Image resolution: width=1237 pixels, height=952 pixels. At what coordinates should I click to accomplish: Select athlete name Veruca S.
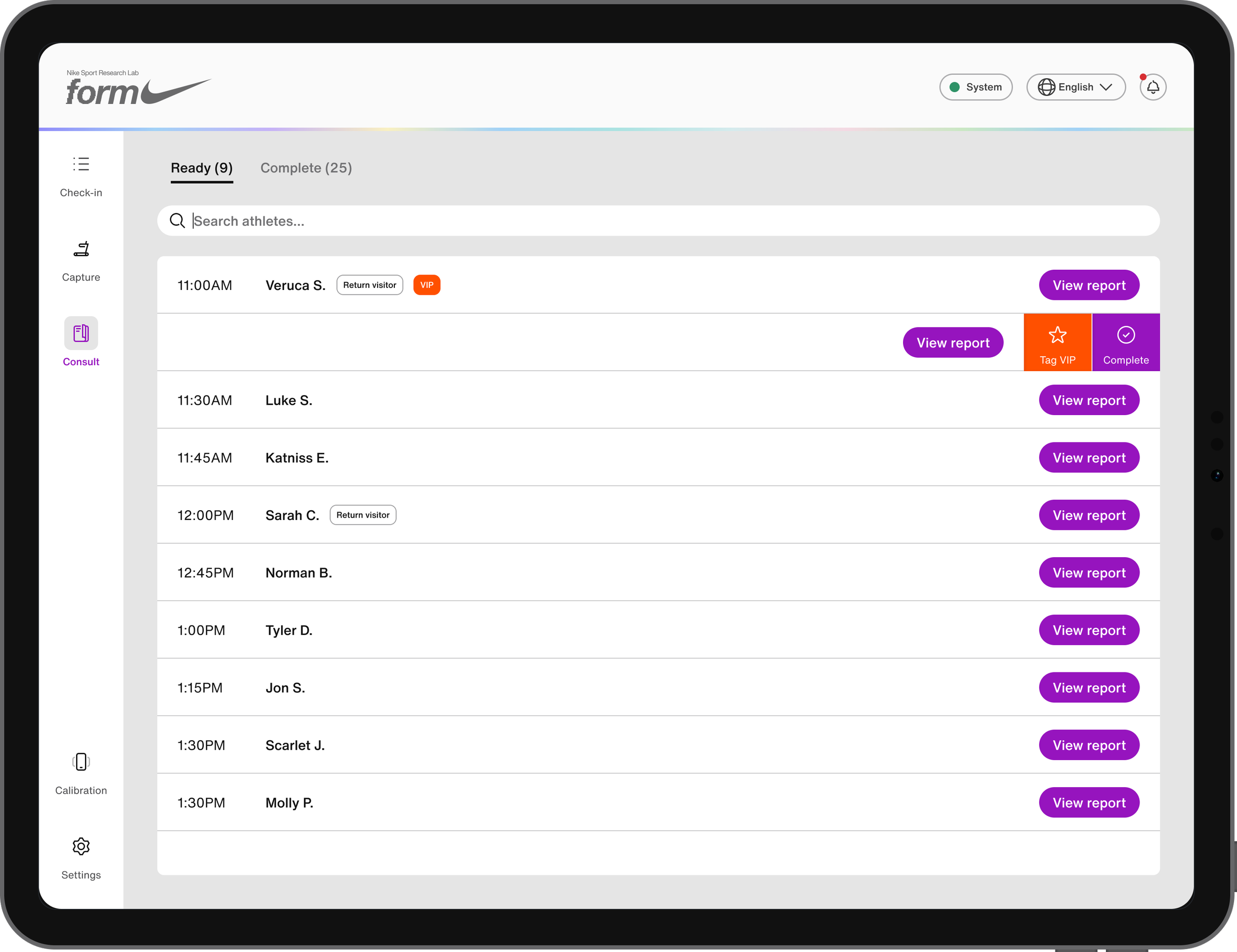296,286
